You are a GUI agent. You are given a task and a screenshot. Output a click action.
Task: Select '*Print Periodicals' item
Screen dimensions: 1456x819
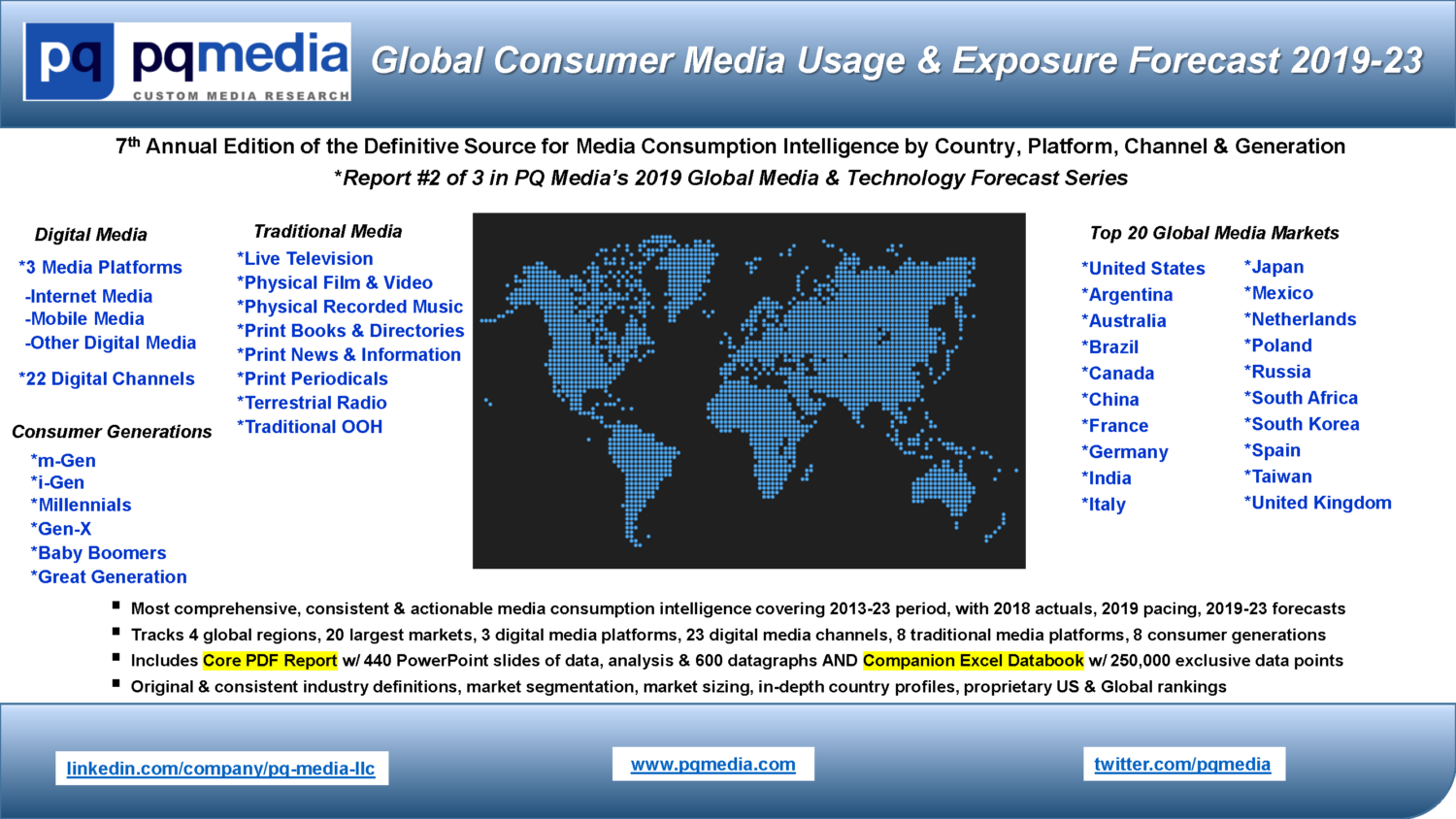[313, 378]
